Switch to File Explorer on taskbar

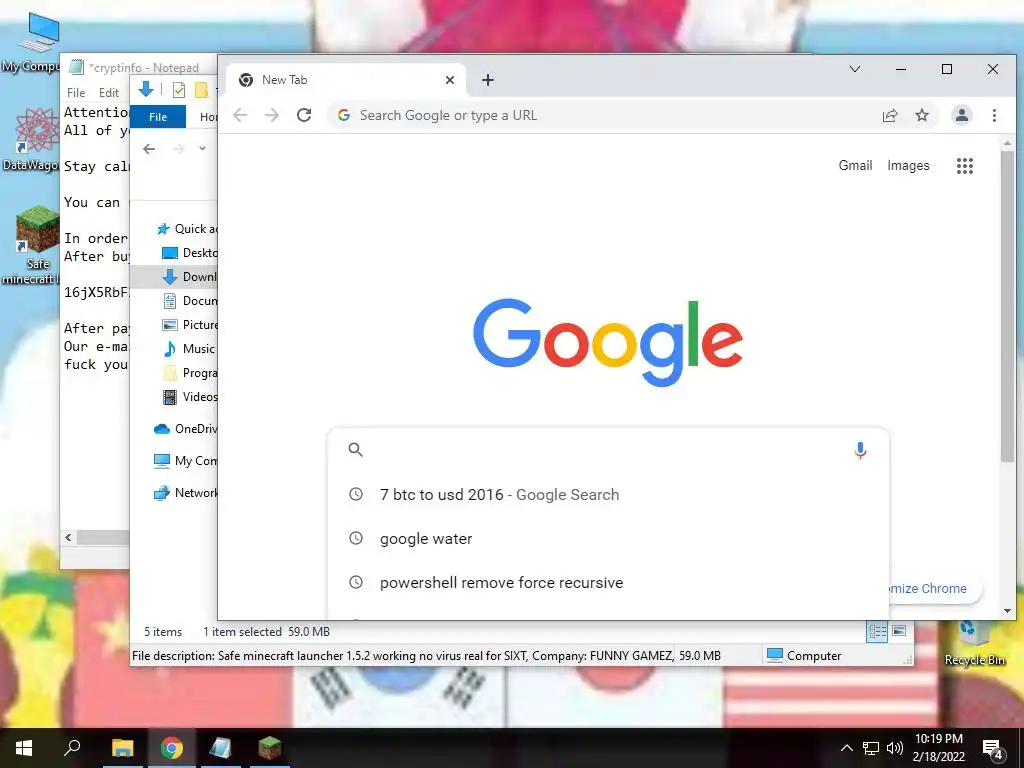122,748
